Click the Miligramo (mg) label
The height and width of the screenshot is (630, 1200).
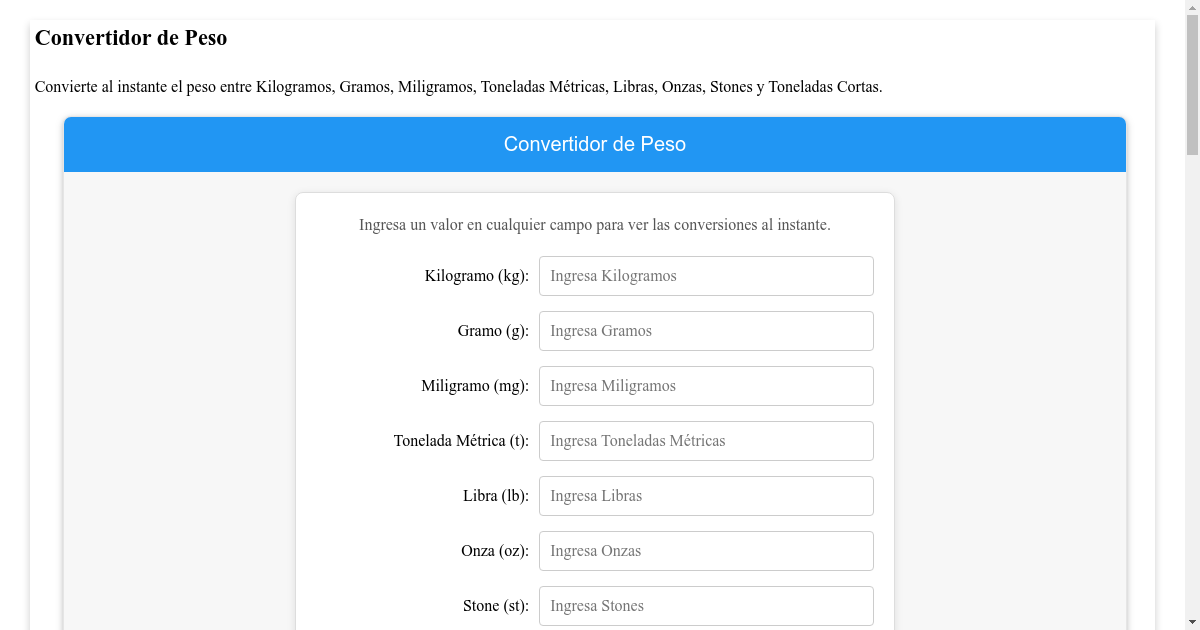(x=475, y=386)
